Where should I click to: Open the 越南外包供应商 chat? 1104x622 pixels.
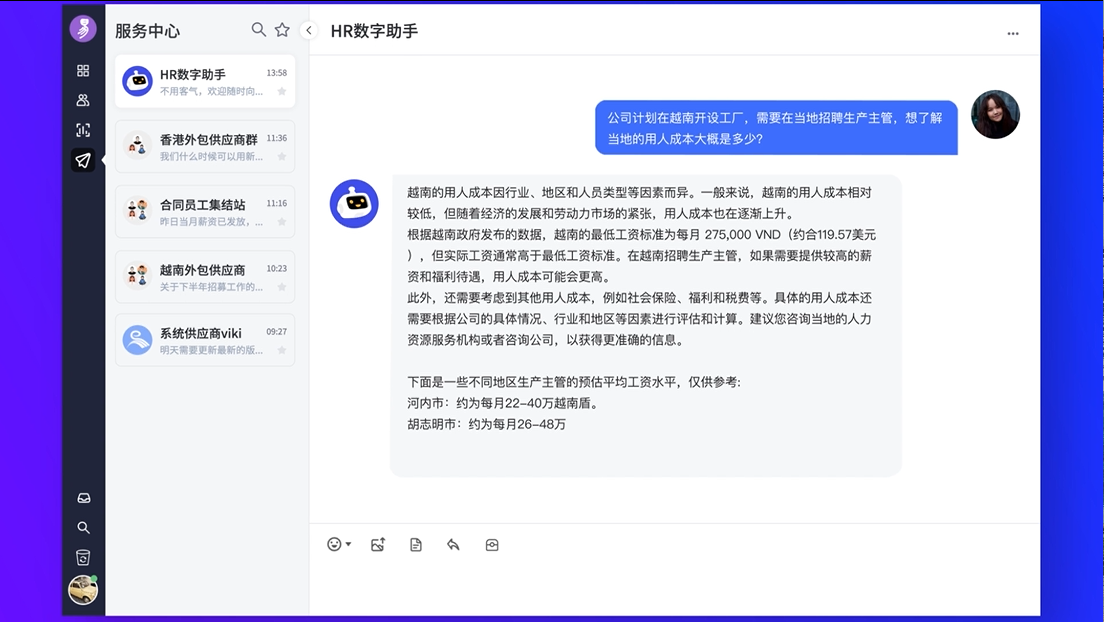(x=205, y=276)
